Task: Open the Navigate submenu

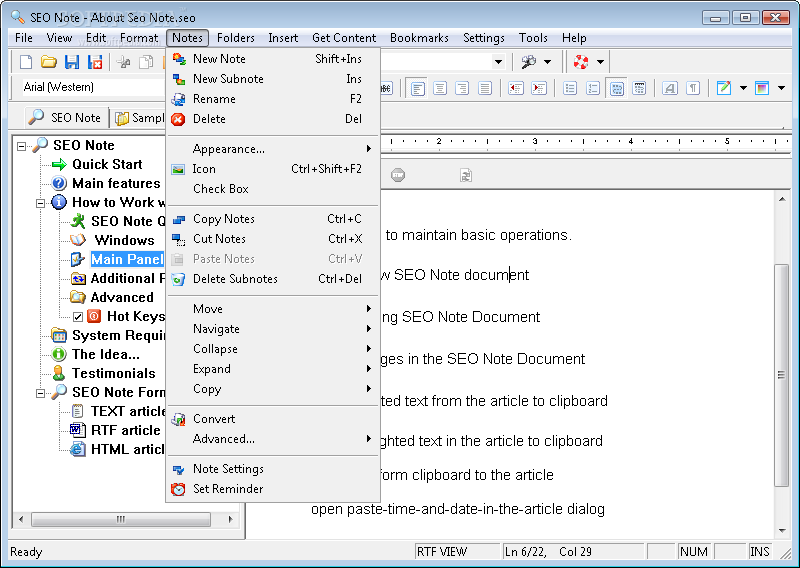Action: click(274, 329)
